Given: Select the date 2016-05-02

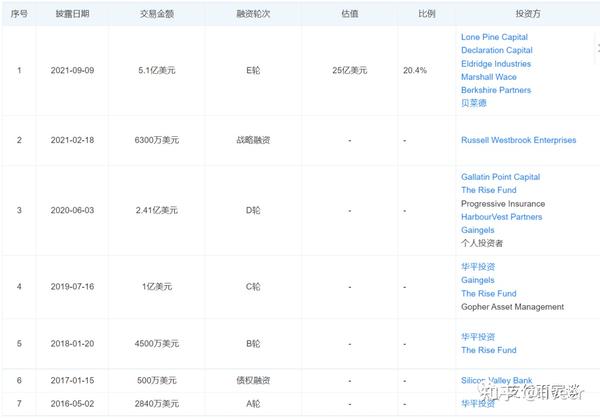Looking at the screenshot, I should coord(72,403).
